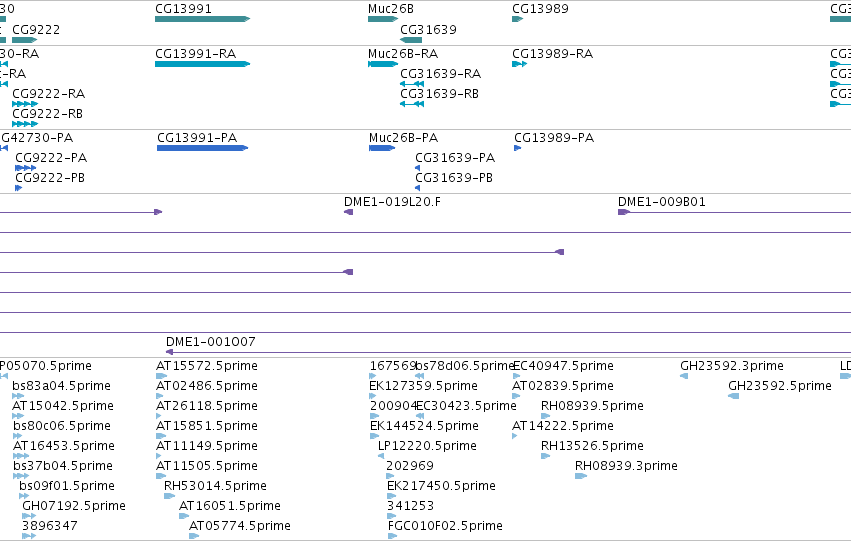Select the 341253 EST feature

point(391,516)
